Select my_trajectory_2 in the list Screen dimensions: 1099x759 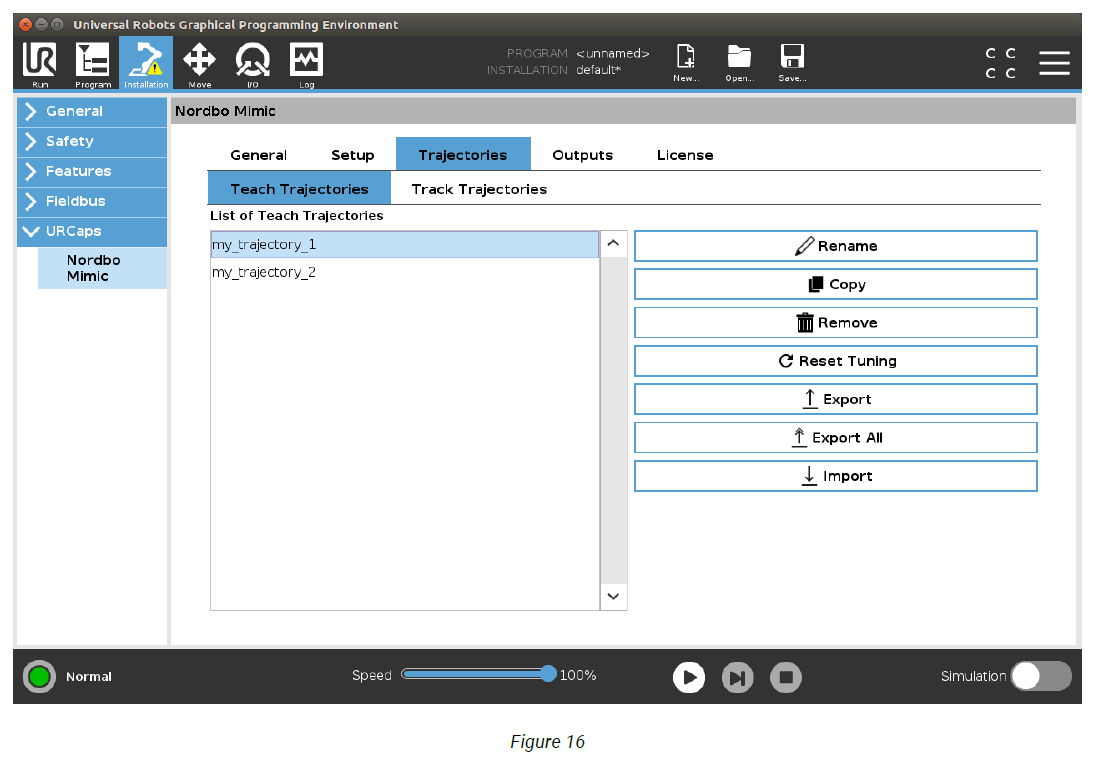404,272
